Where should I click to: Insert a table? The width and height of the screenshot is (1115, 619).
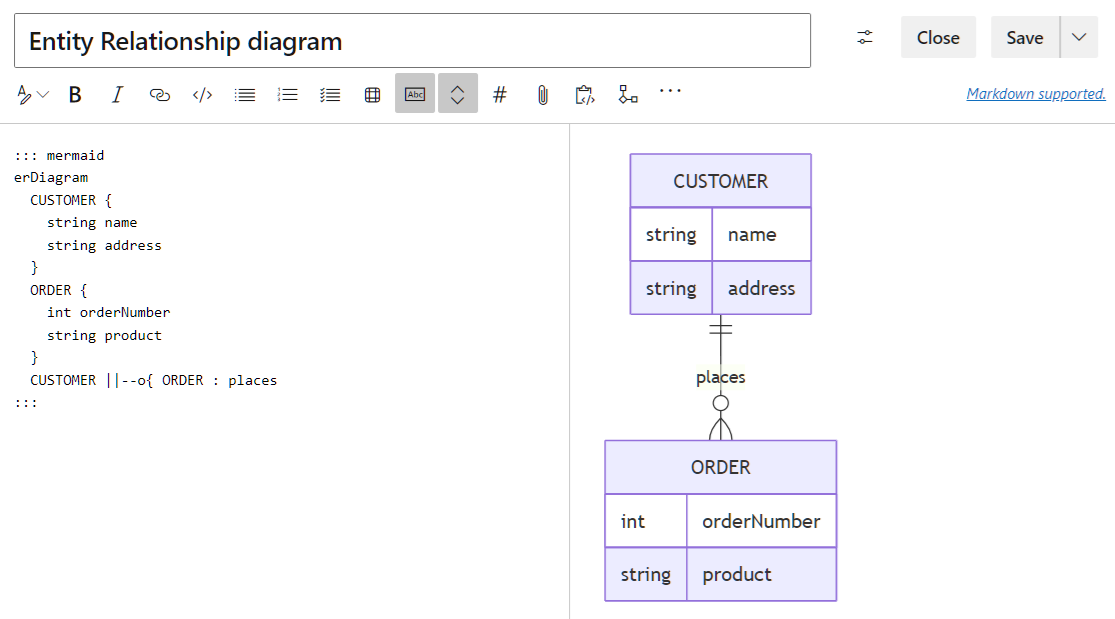pos(372,93)
